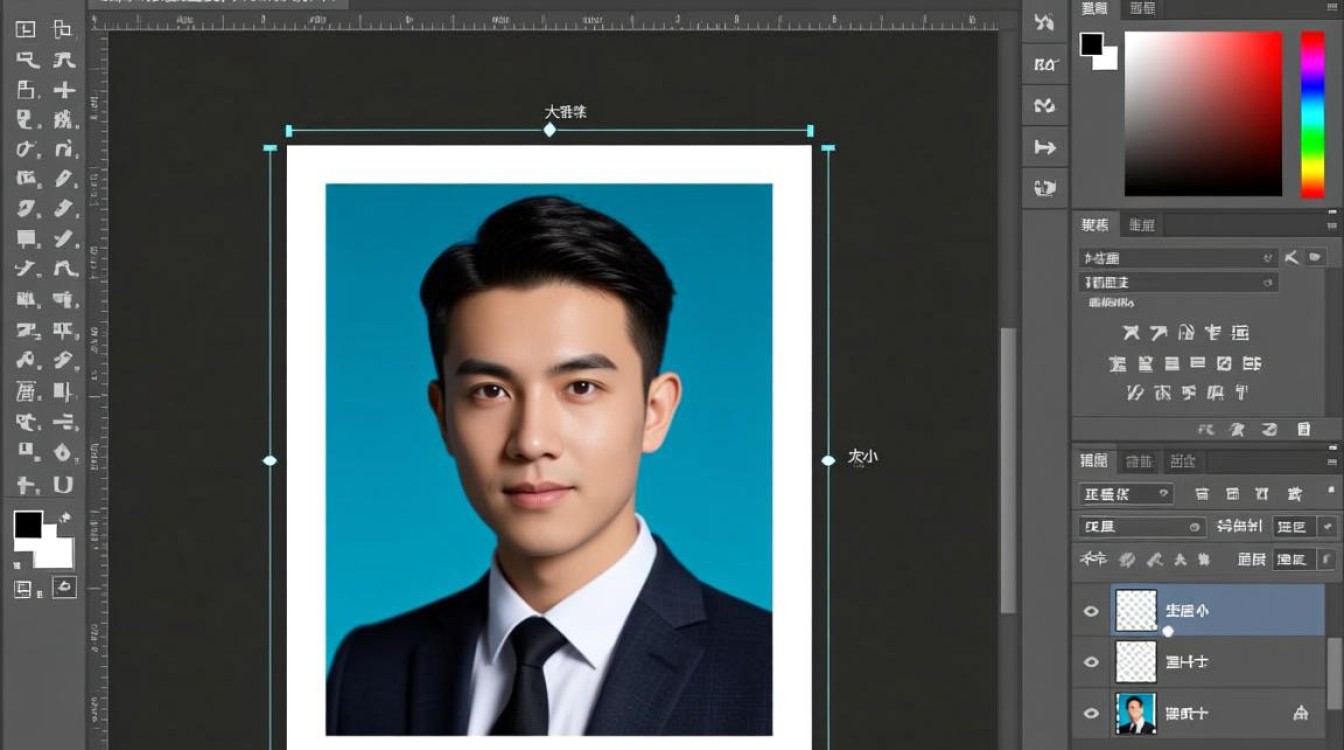
Task: Switch to the third tab of the Layers panel
Action: (x=1183, y=461)
